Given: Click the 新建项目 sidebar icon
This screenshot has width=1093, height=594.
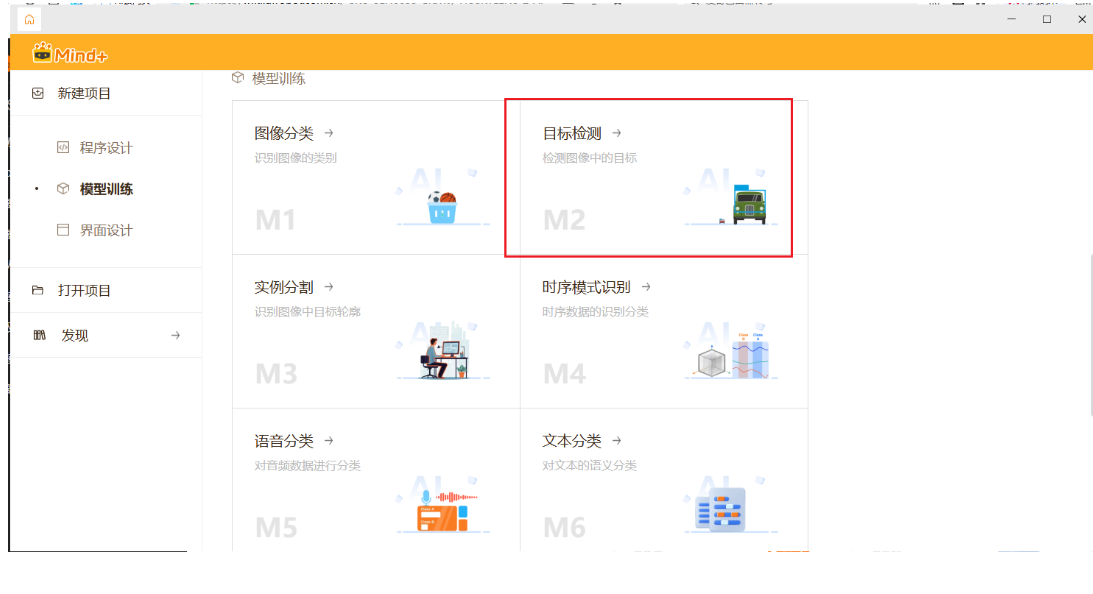Looking at the screenshot, I should tap(38, 93).
